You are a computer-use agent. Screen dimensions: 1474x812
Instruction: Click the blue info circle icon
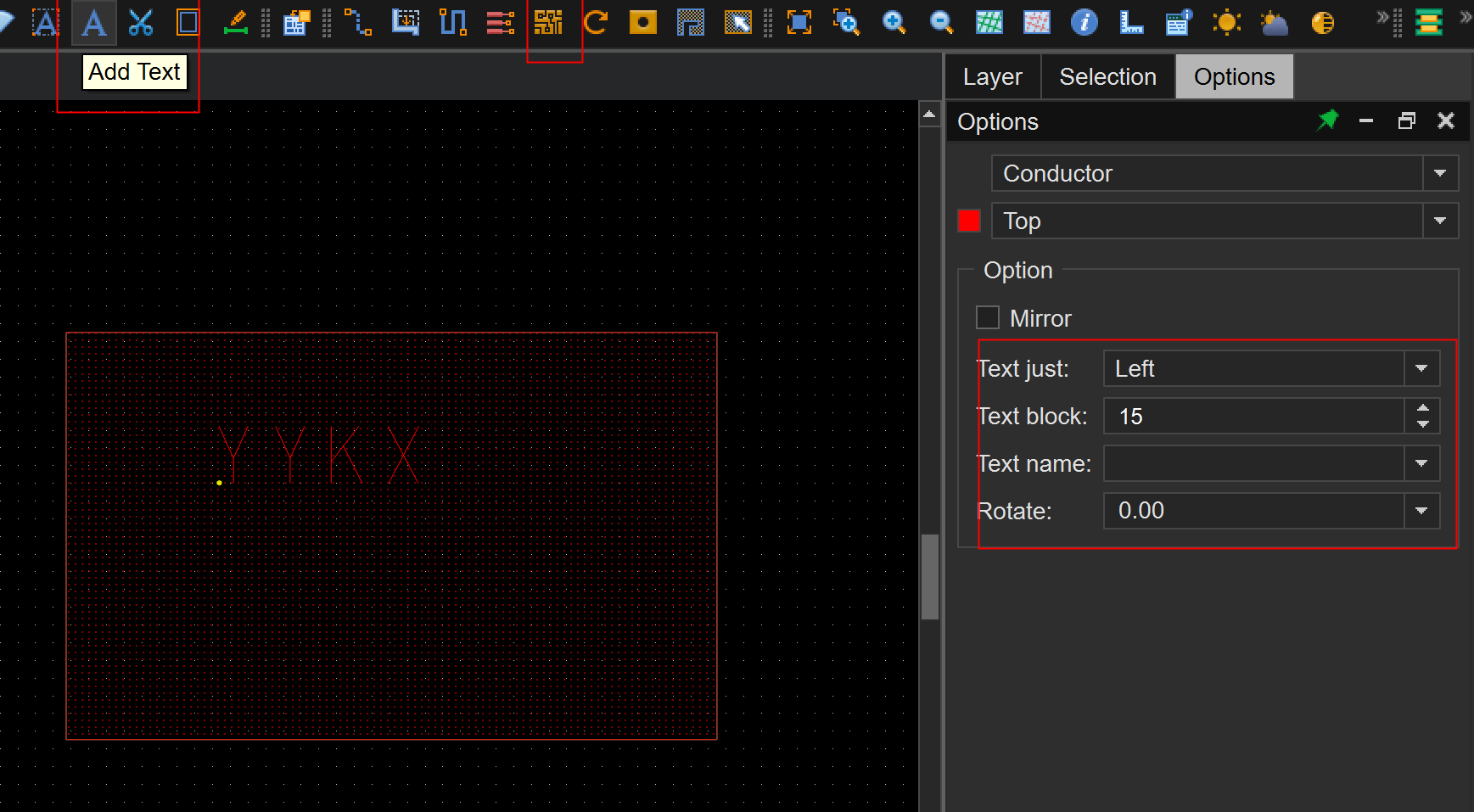coord(1084,23)
